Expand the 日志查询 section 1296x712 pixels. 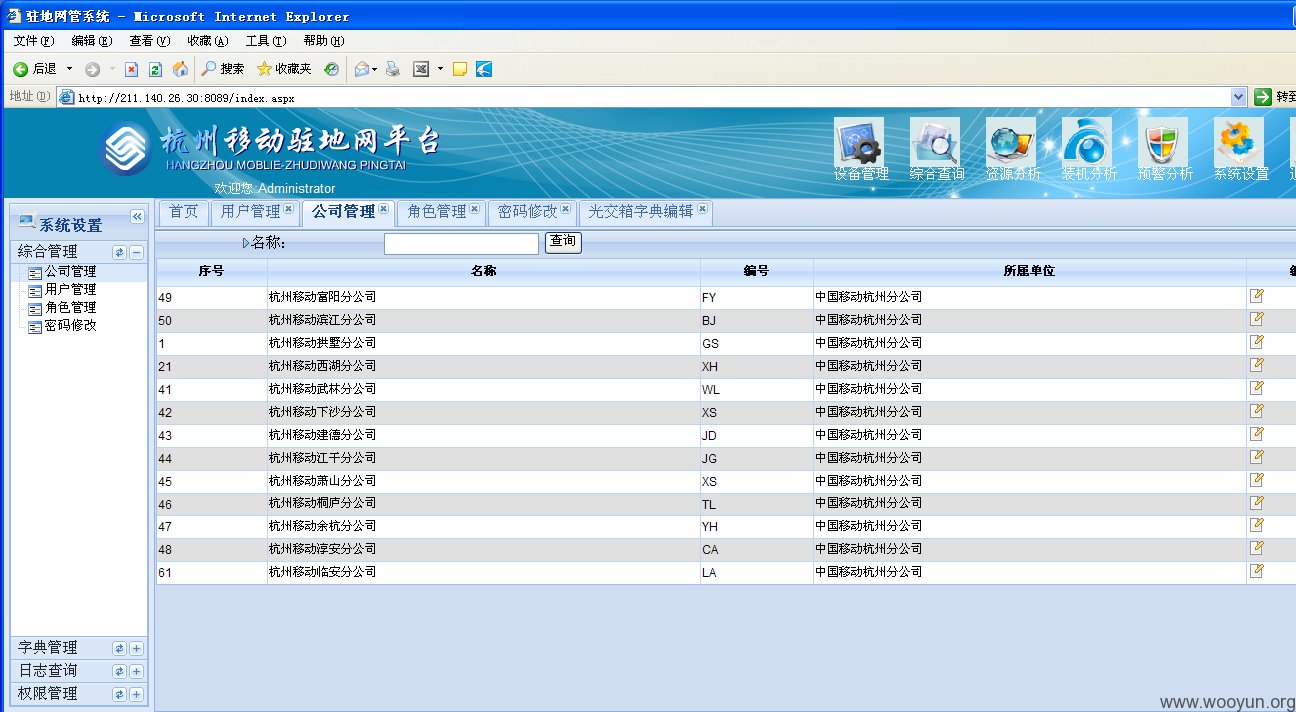click(x=137, y=671)
